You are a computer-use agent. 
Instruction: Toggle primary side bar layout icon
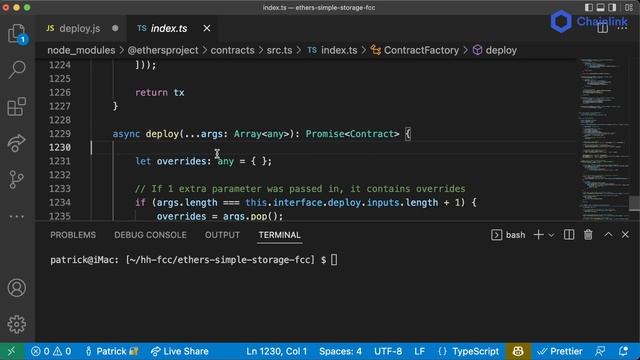click(589, 7)
